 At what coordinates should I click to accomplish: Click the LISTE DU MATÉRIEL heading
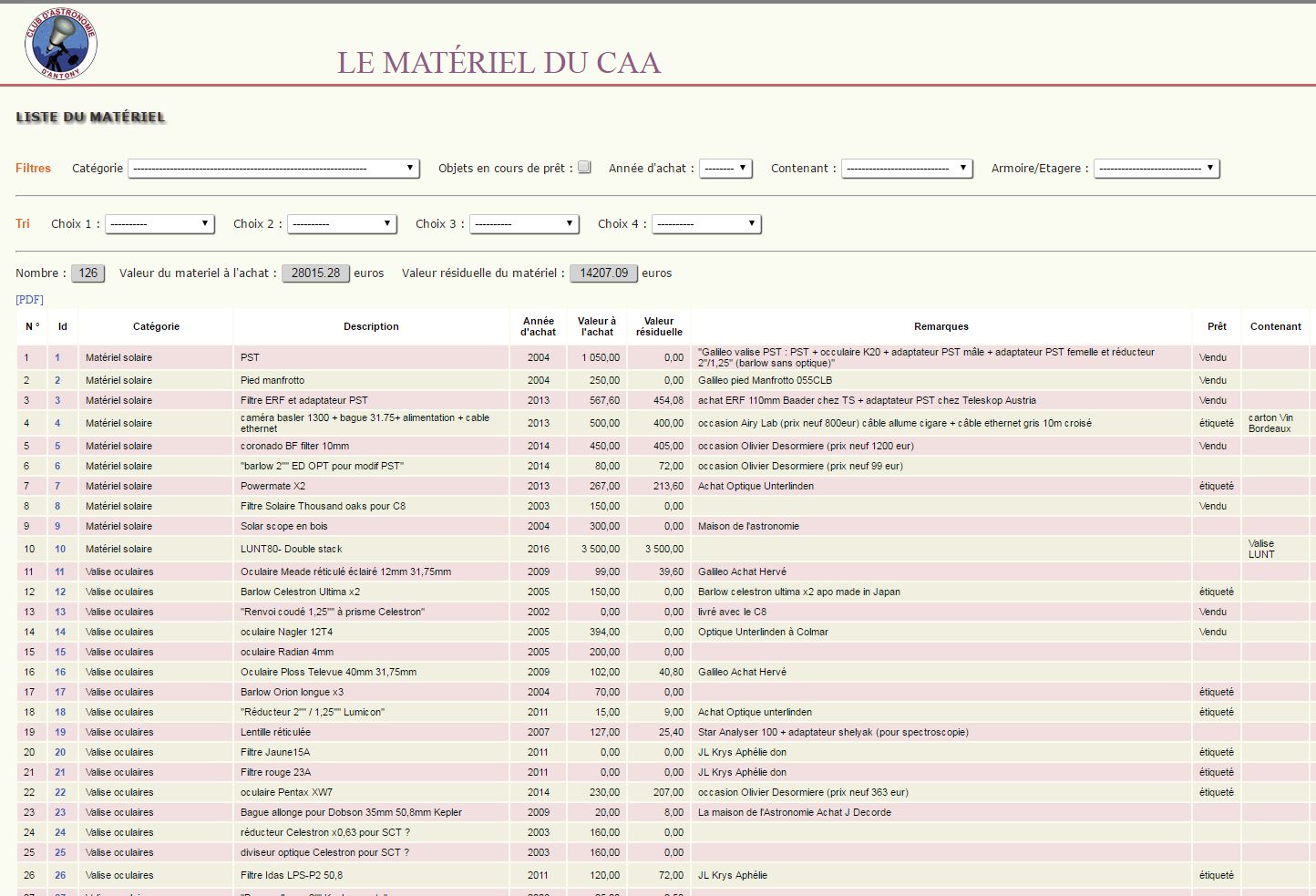91,117
